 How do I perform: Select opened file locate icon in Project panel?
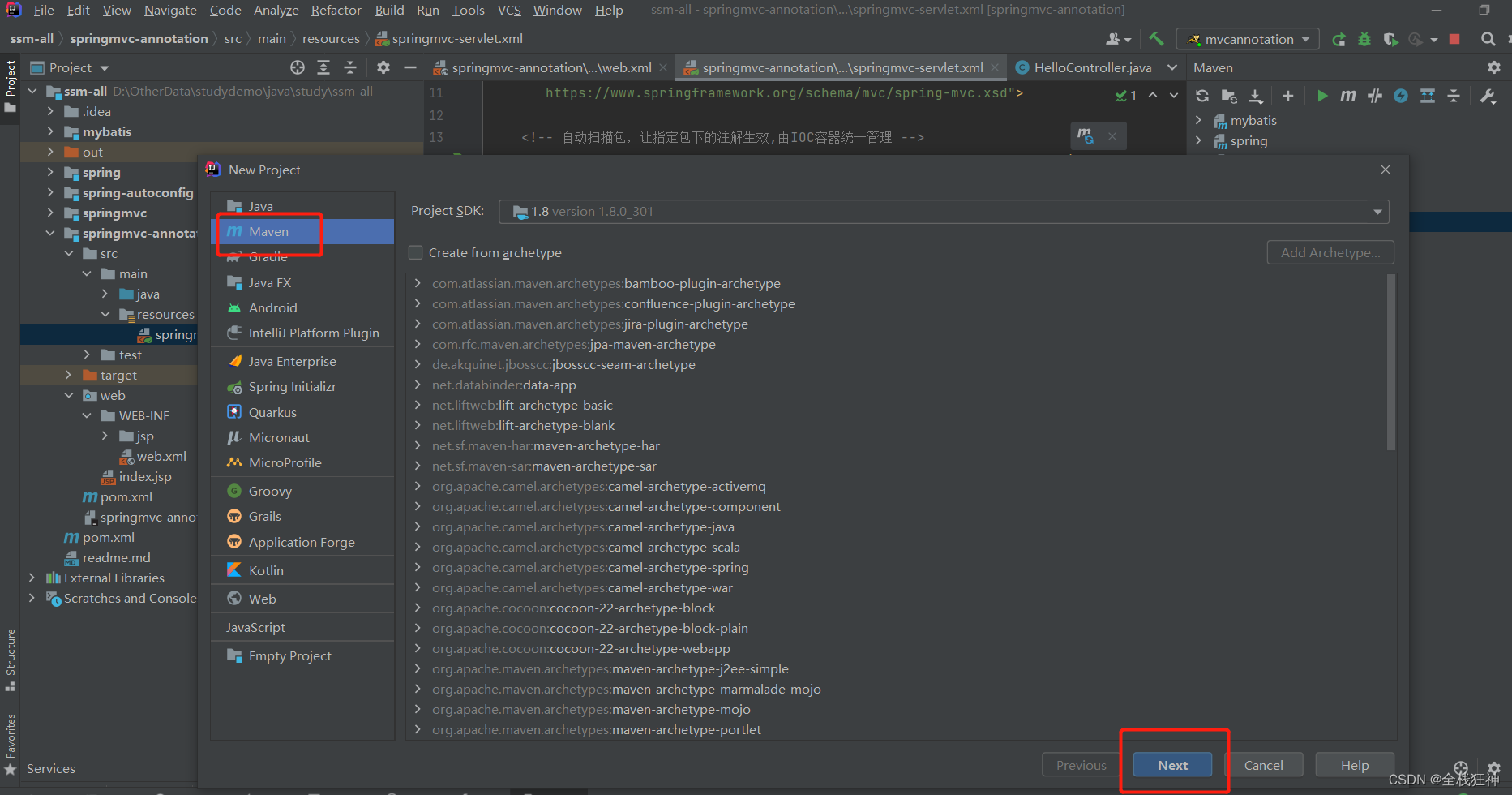point(298,67)
